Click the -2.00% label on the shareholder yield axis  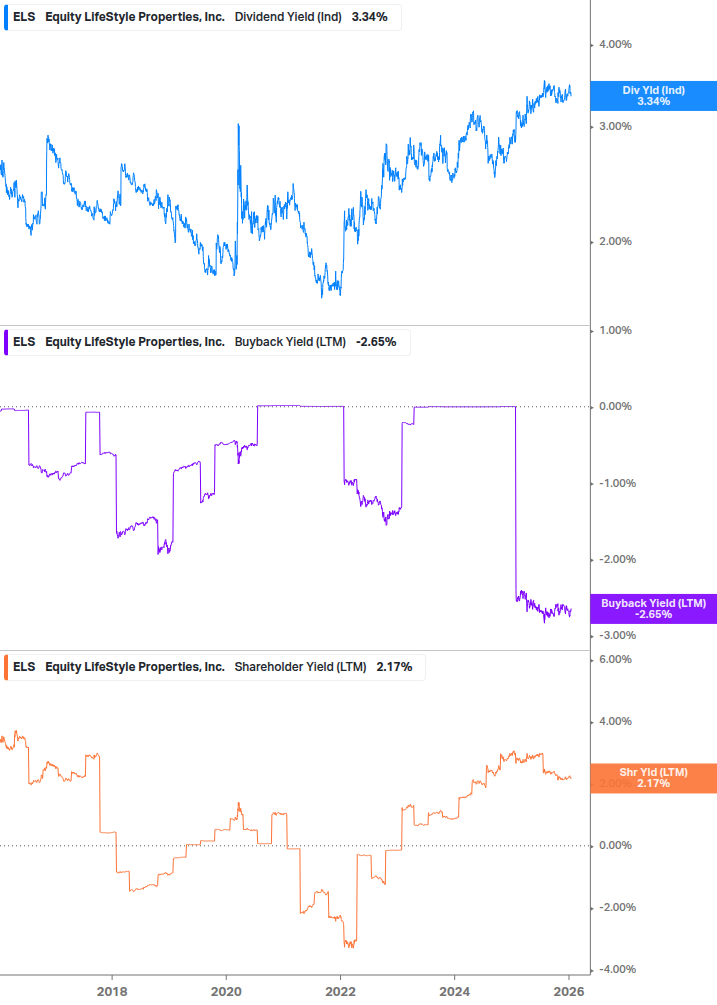pos(617,908)
